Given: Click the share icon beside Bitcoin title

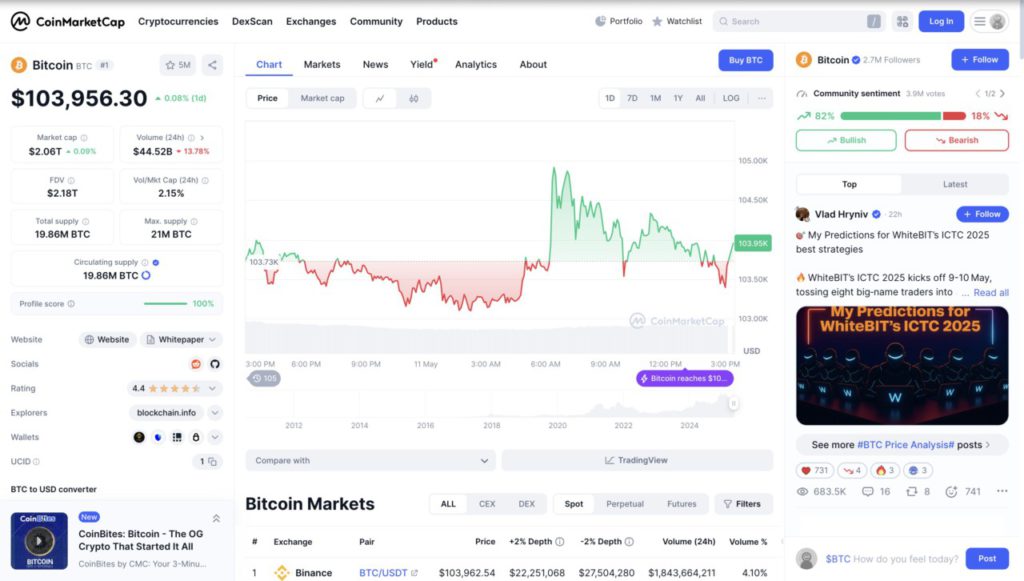Looking at the screenshot, I should (x=212, y=65).
